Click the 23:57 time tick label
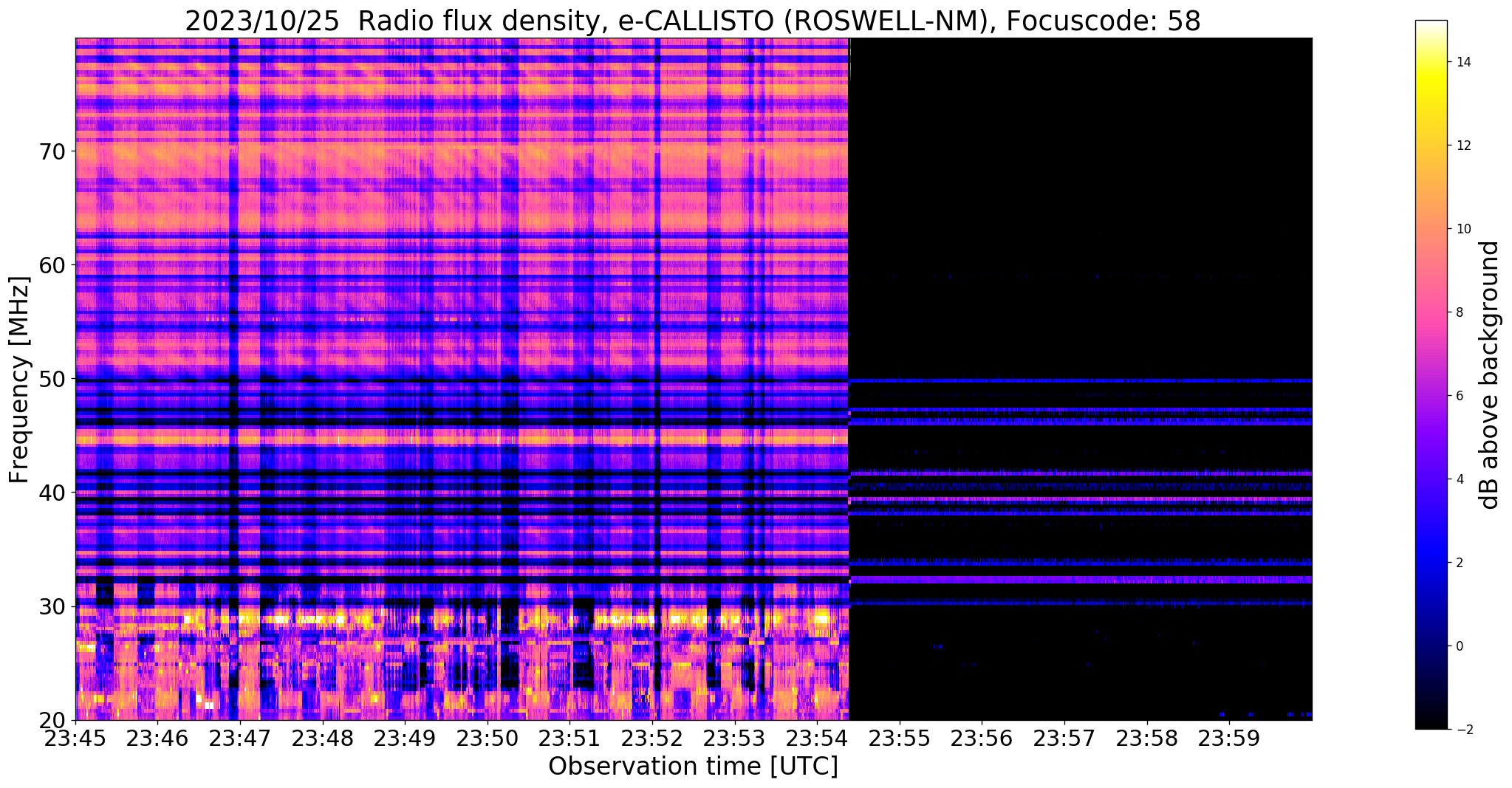This screenshot has width=1512, height=788. pyautogui.click(x=1064, y=739)
